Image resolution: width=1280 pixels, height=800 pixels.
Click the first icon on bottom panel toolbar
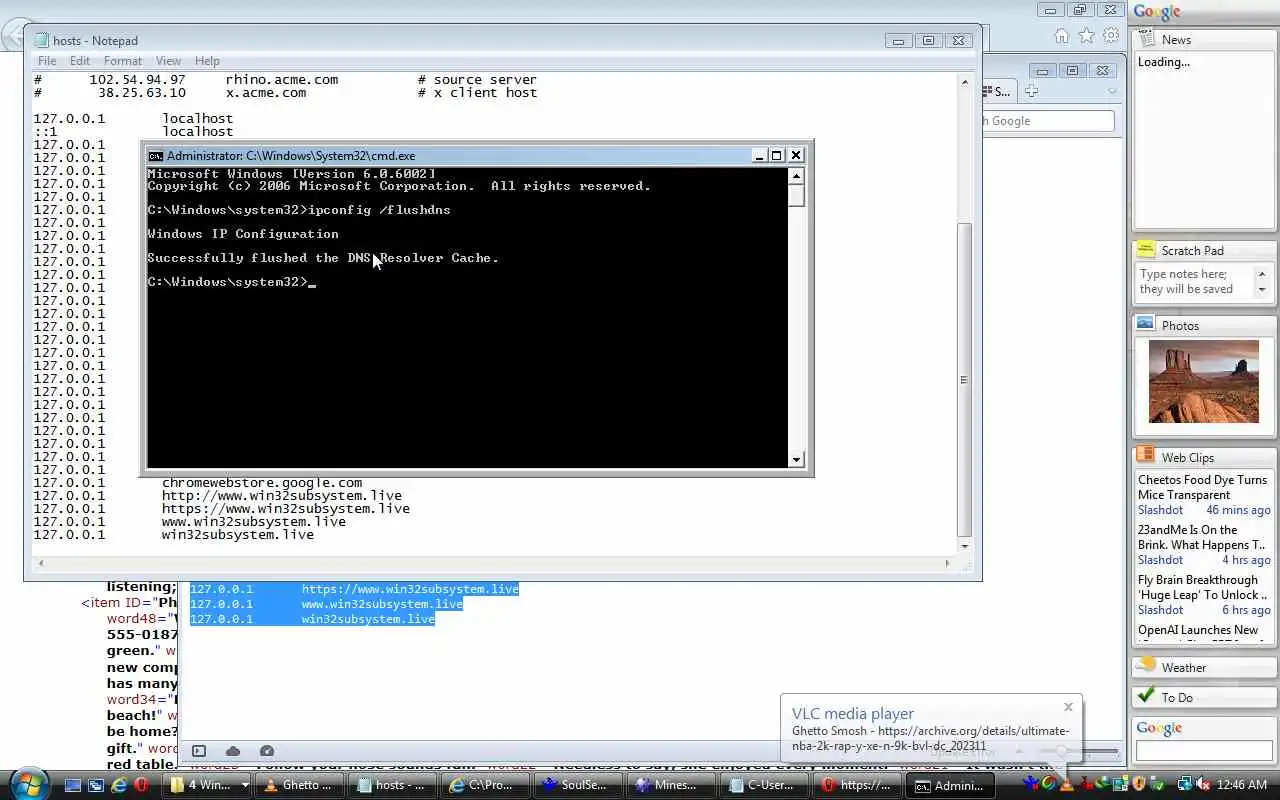coord(198,751)
